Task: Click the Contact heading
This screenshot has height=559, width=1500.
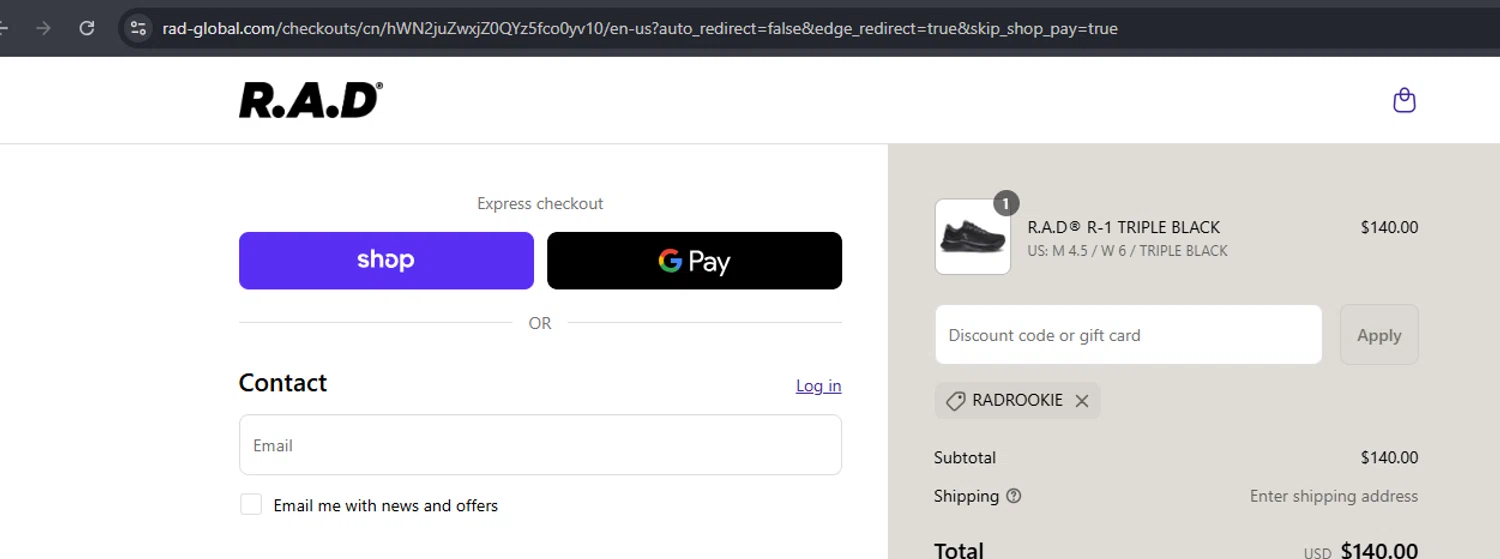Action: click(x=283, y=383)
